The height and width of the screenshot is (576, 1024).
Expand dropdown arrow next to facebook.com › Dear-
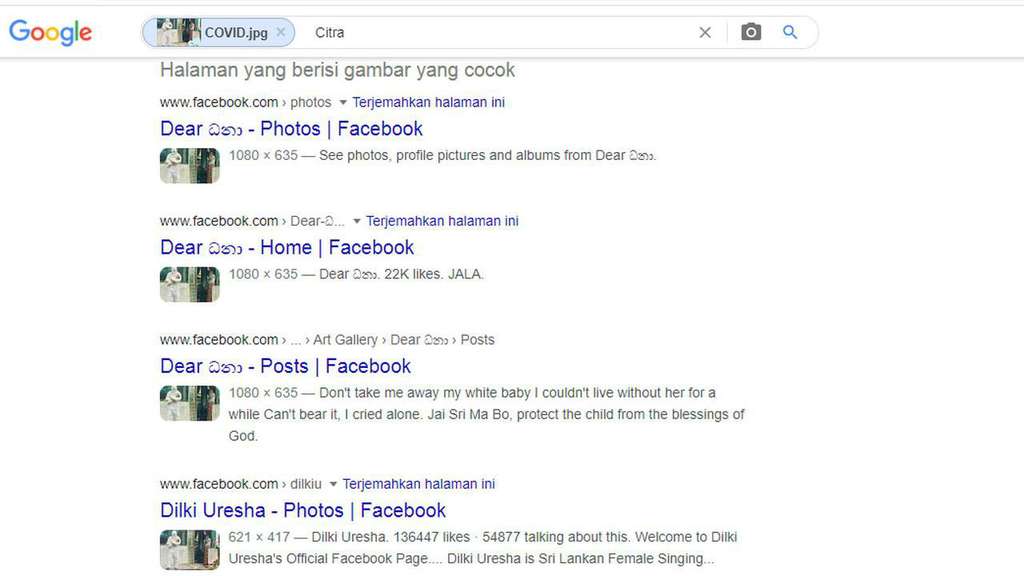357,221
